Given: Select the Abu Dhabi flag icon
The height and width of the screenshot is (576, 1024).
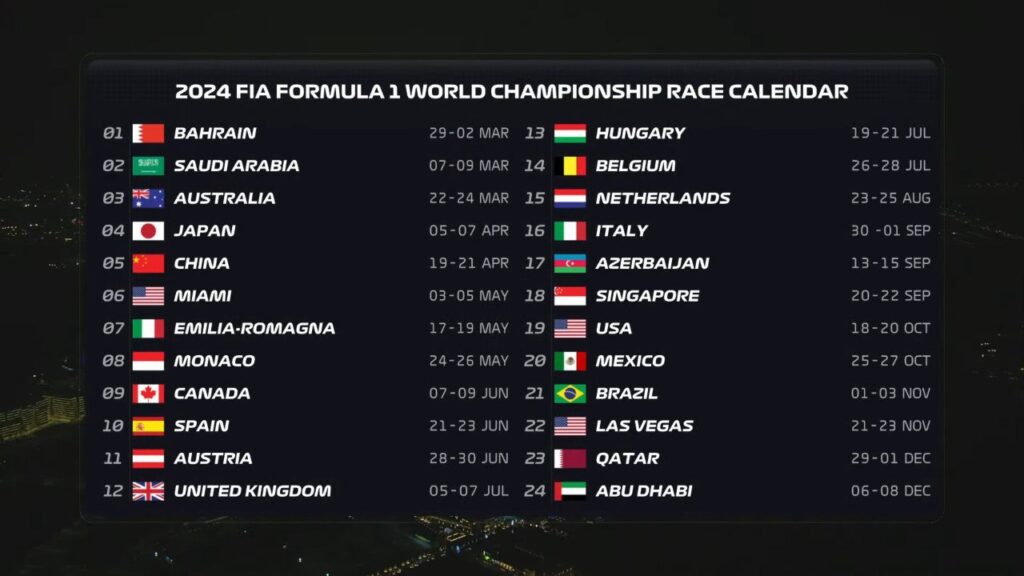Looking at the screenshot, I should (570, 491).
